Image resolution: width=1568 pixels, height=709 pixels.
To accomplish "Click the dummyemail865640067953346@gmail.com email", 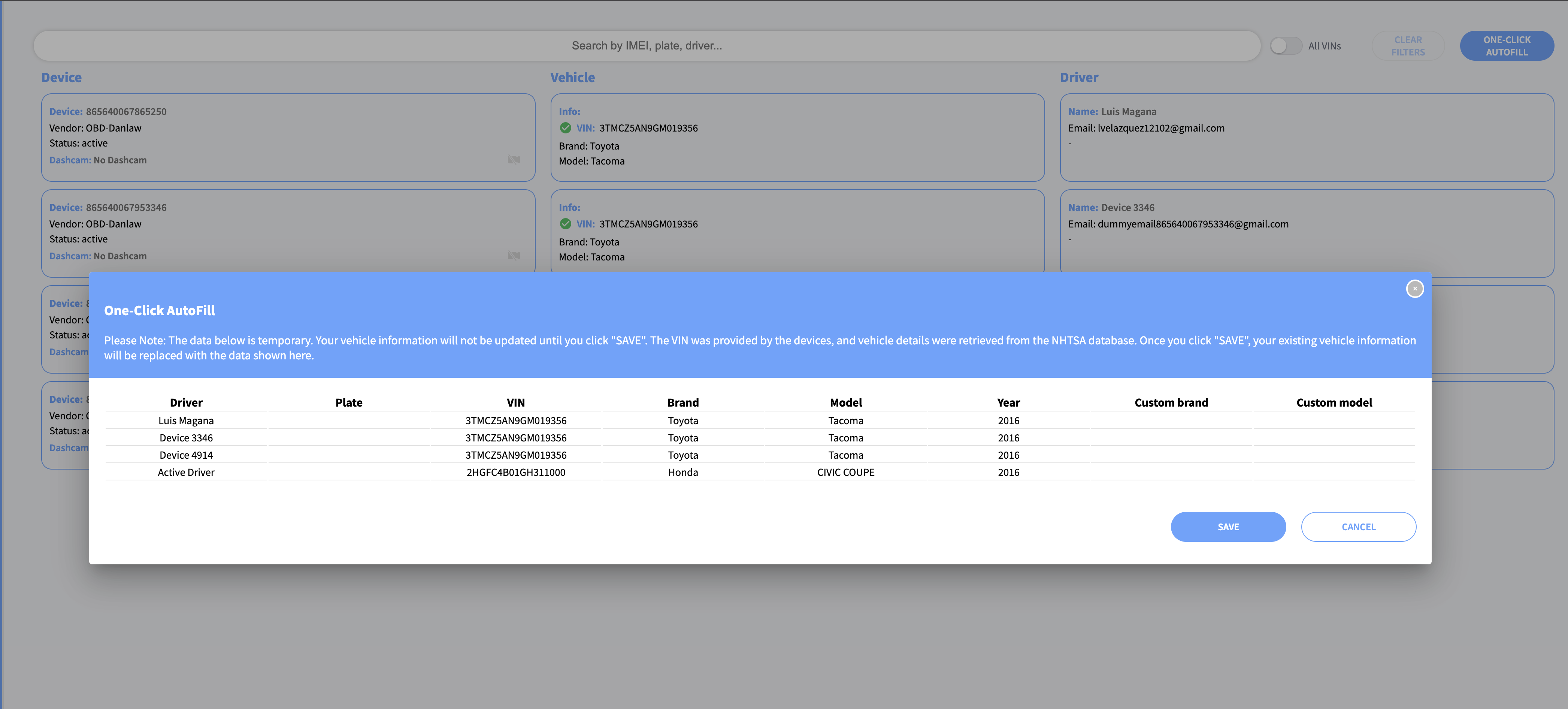I will (x=1193, y=224).
